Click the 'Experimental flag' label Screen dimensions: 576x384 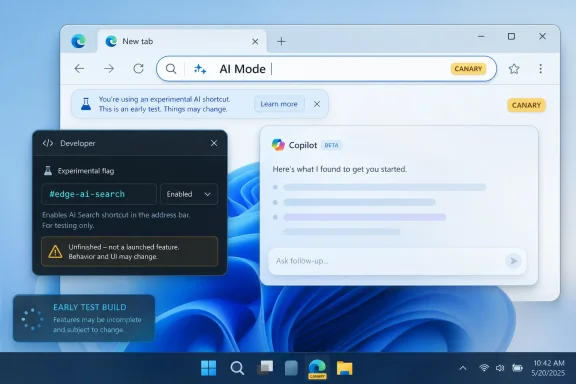[86, 171]
